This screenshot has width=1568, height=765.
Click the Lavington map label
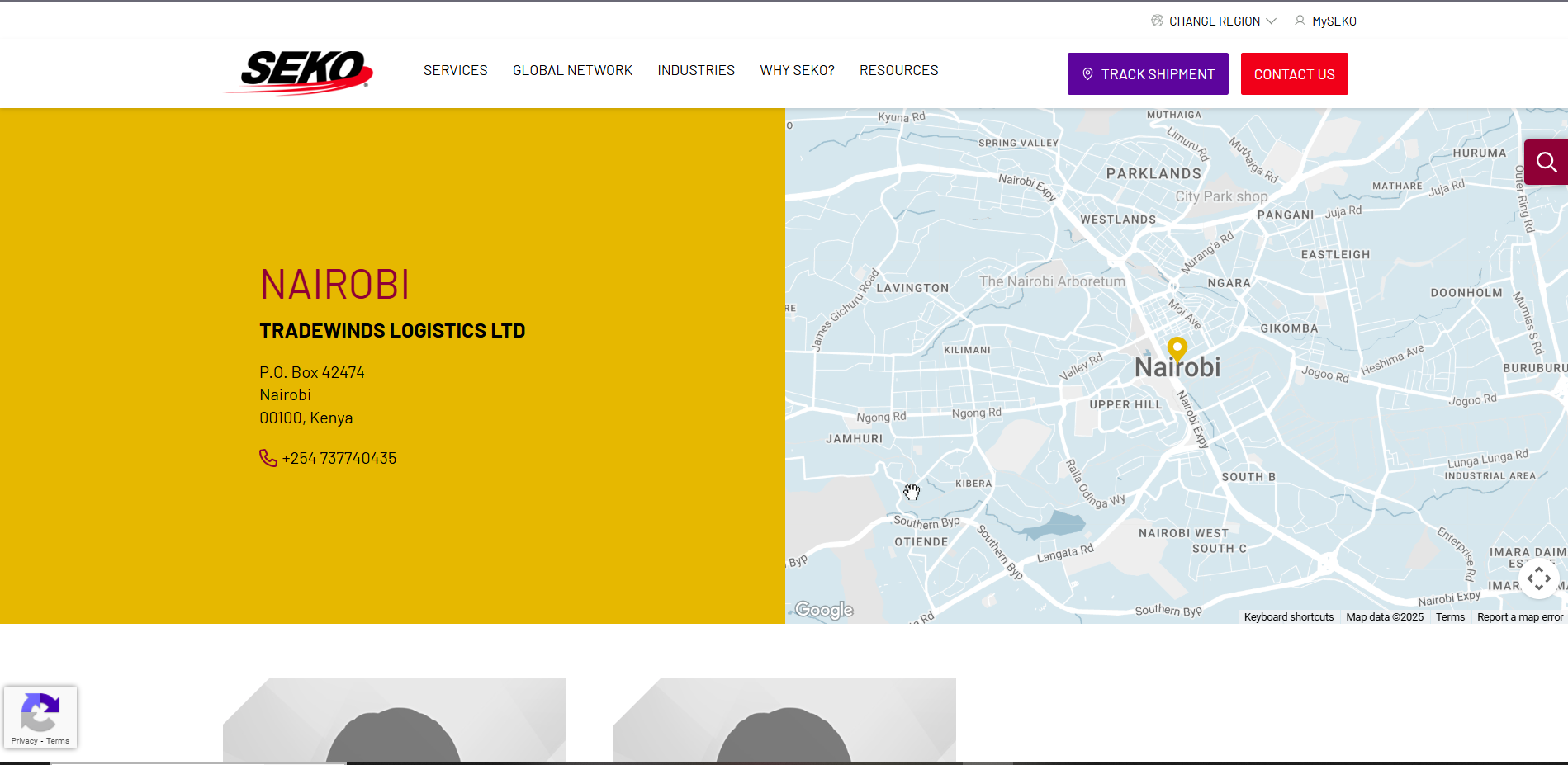[912, 288]
